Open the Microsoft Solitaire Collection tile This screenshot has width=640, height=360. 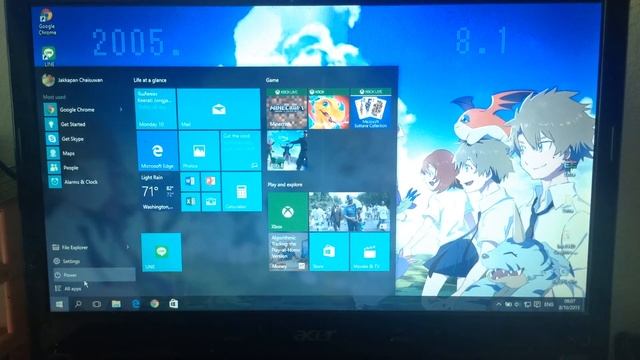(371, 109)
